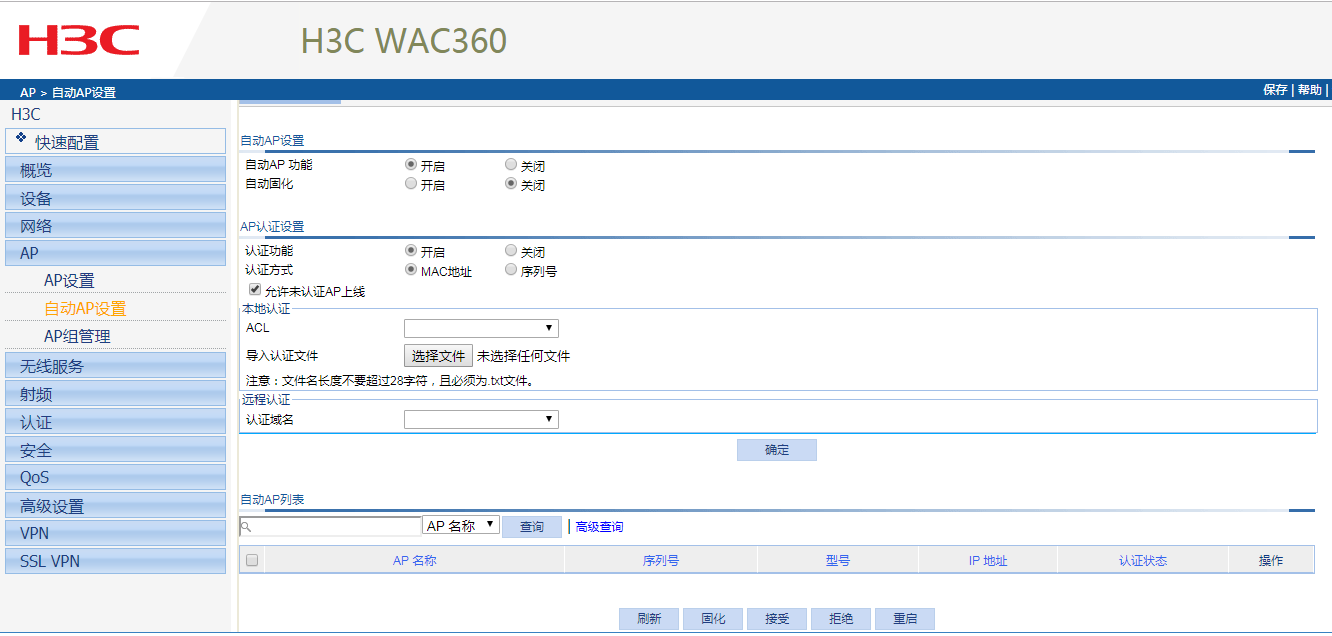Expand the 设备 sidebar menu
The height and width of the screenshot is (636, 1332).
[116, 198]
